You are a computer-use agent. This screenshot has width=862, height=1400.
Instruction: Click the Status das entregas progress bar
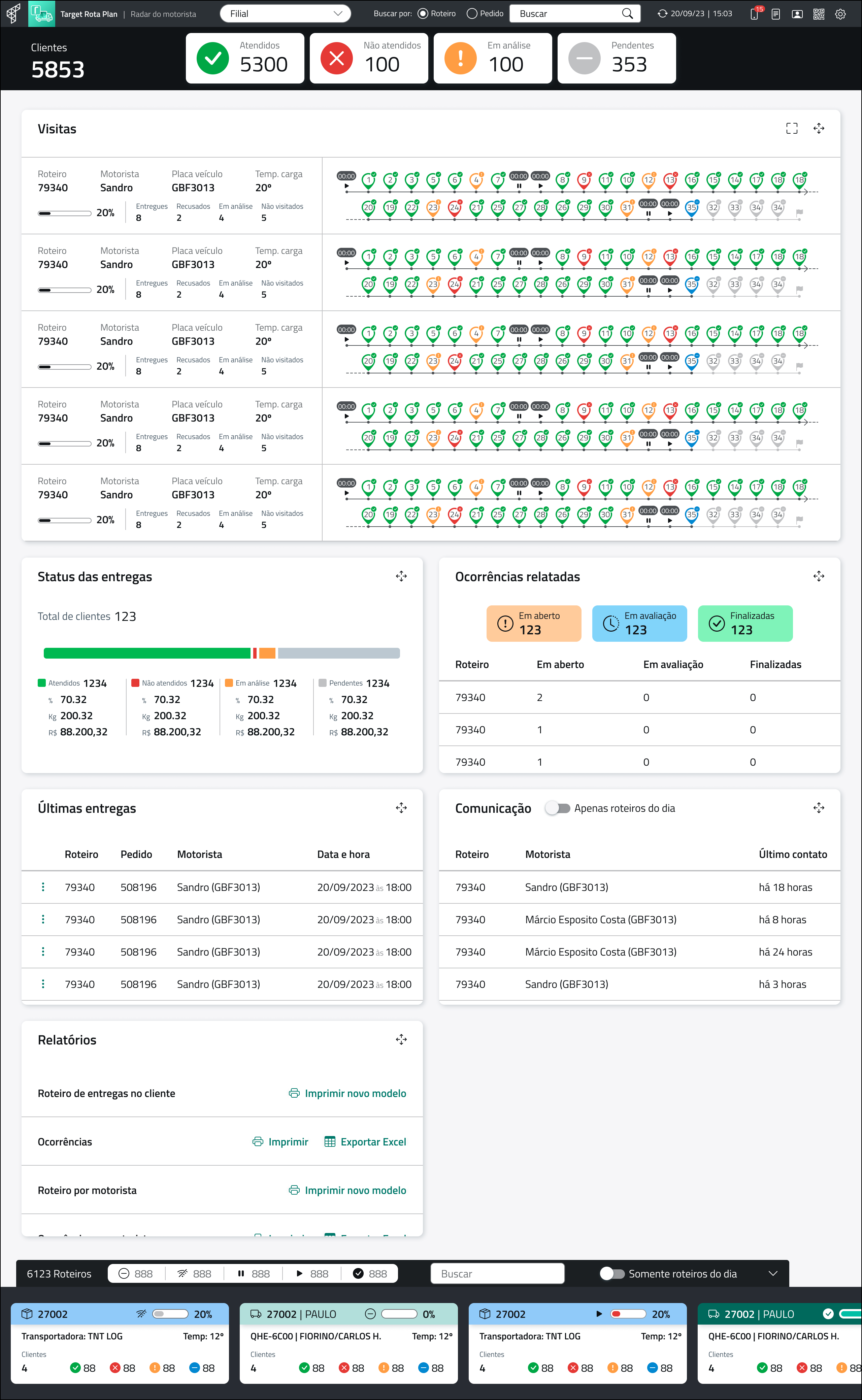[222, 653]
